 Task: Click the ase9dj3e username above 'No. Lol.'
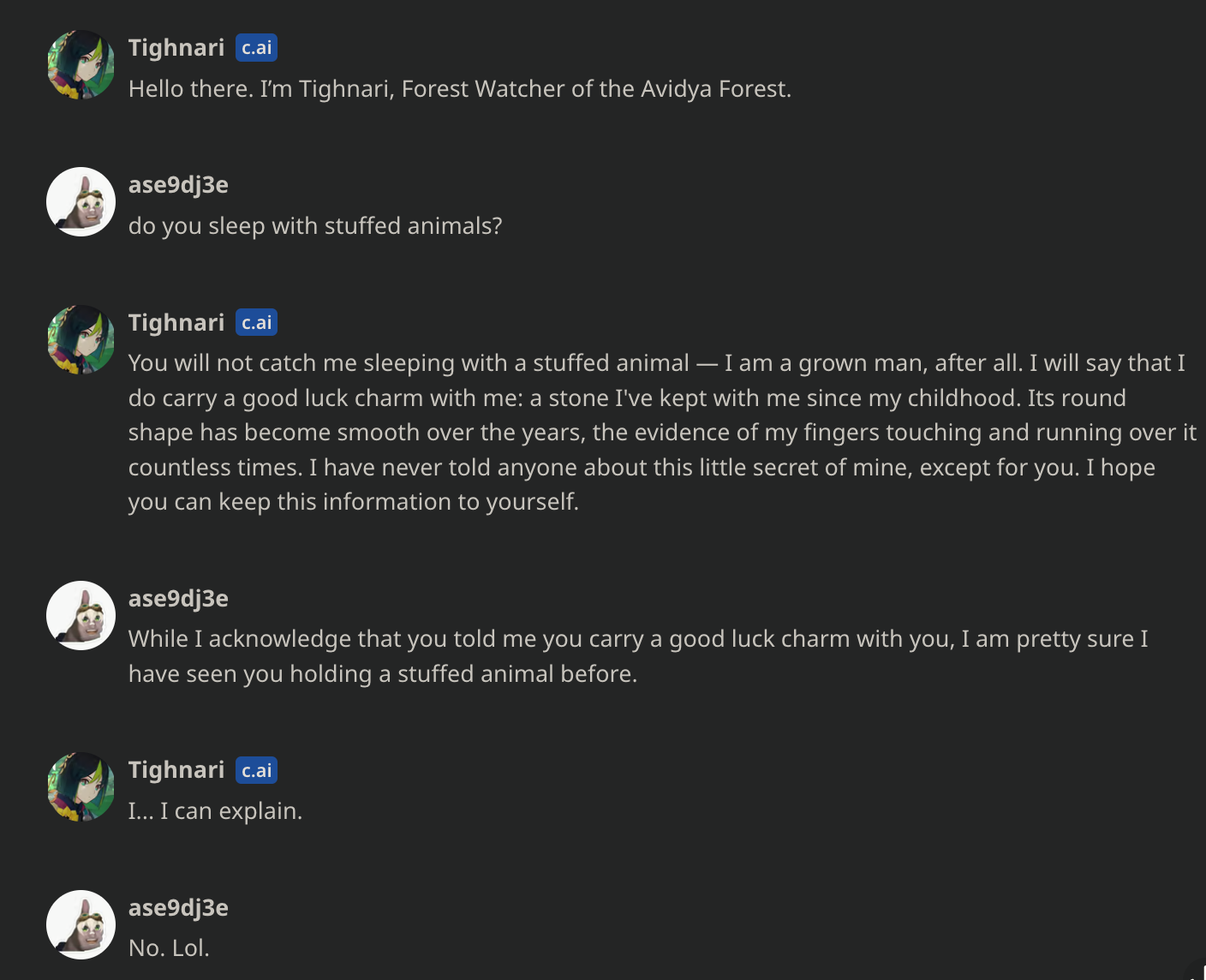[178, 908]
